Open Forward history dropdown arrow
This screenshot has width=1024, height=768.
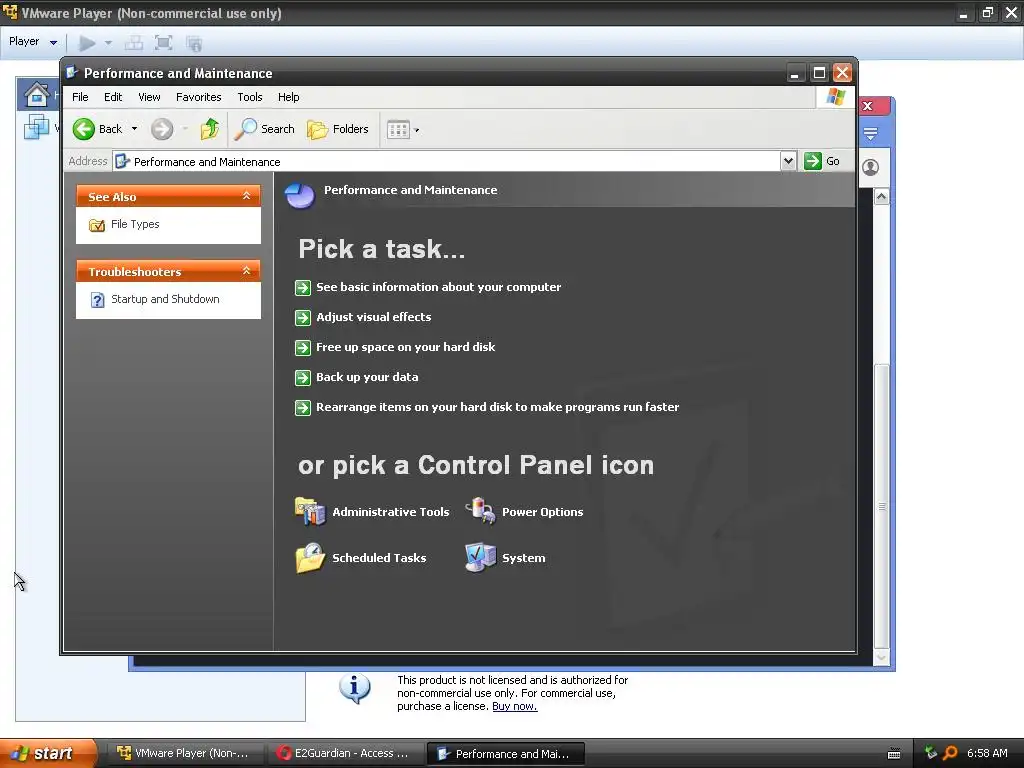pos(185,129)
